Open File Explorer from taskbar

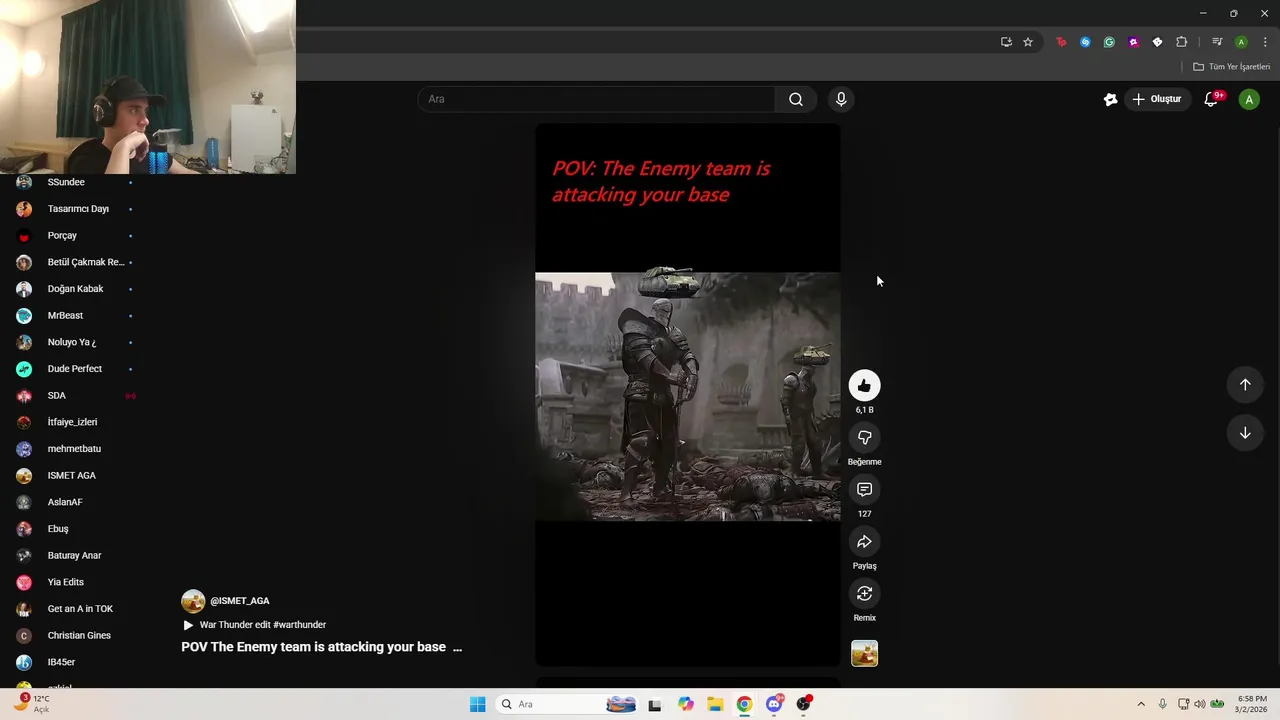coord(715,704)
